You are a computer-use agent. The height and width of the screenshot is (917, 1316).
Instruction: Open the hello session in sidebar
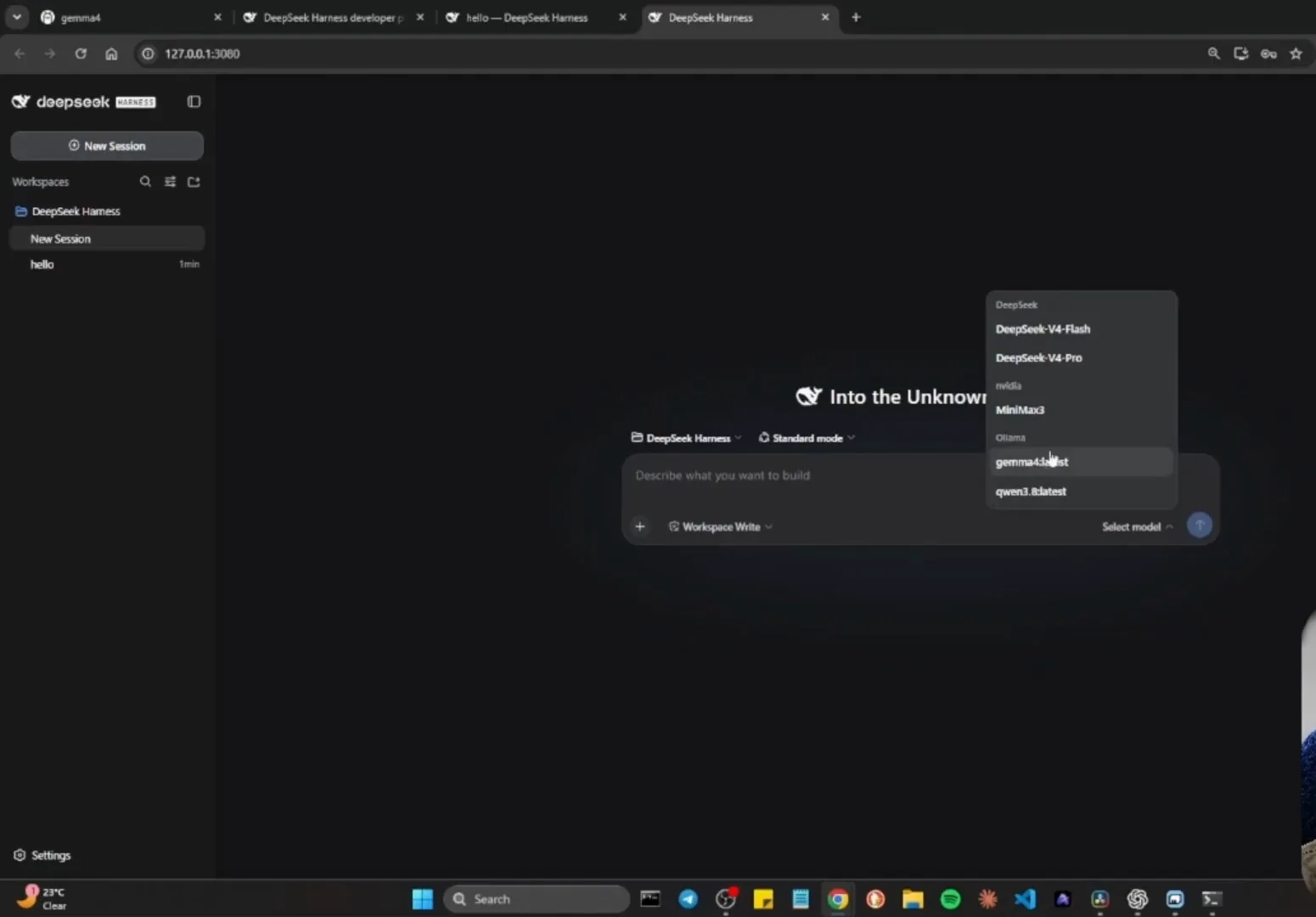point(107,264)
